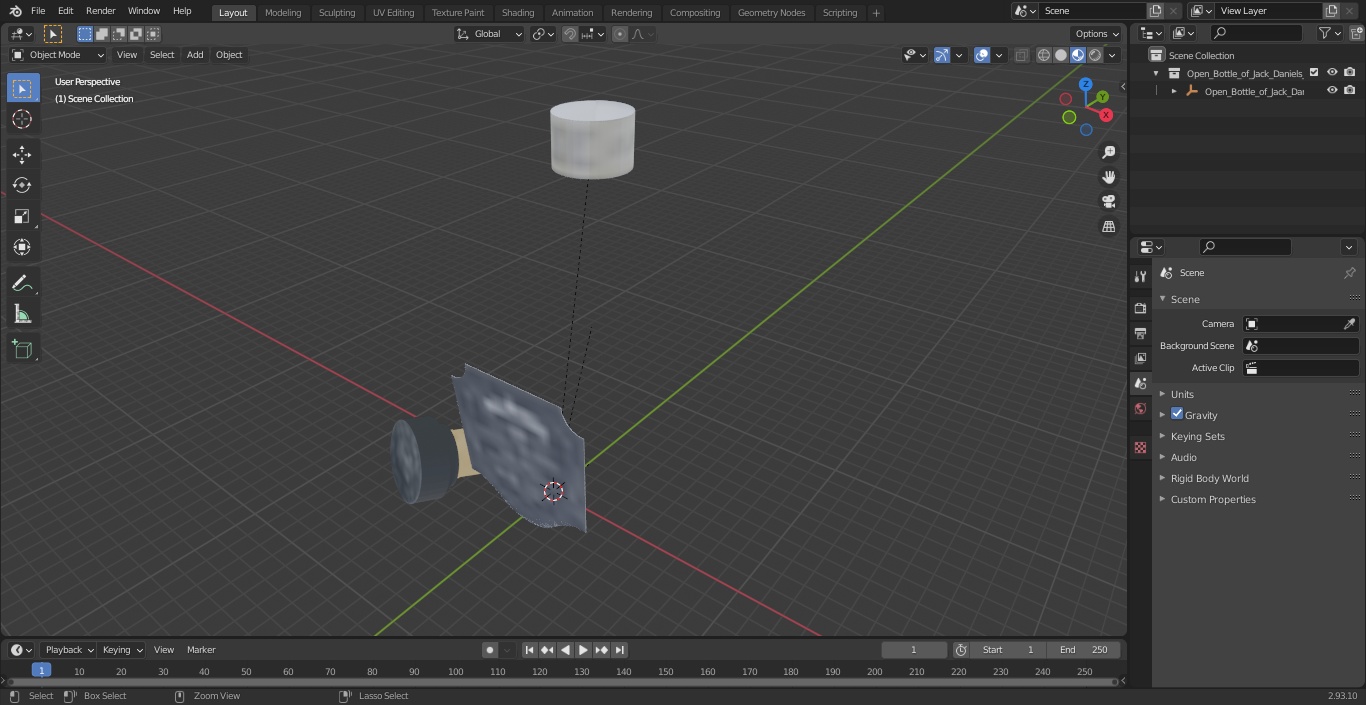Toggle exclude checkbox for Open_Bottle_of_Jack_Daniels collection
1366x705 pixels.
pos(1314,72)
